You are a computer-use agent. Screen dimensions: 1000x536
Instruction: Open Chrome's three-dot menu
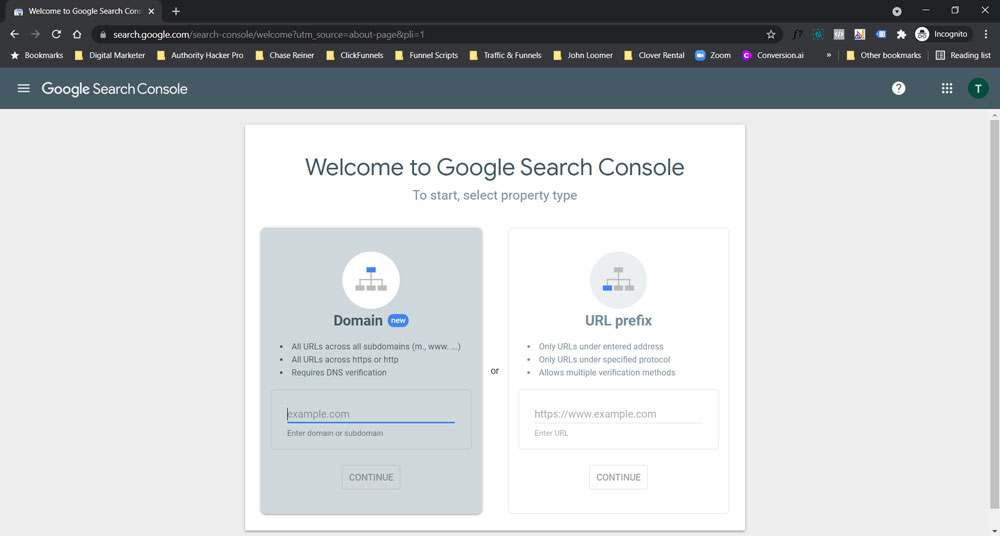[x=985, y=34]
